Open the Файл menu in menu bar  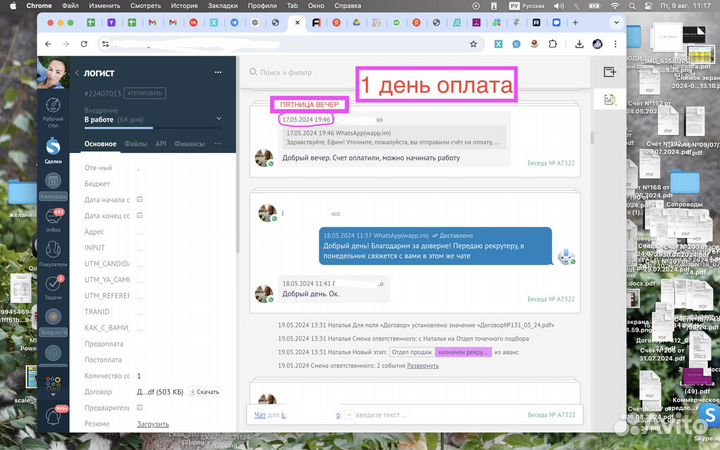[x=70, y=6]
